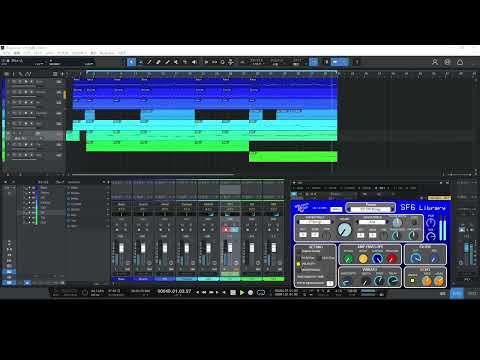
Task: Toggle the bottom checkbox in plugin Settings
Action: tap(299, 270)
